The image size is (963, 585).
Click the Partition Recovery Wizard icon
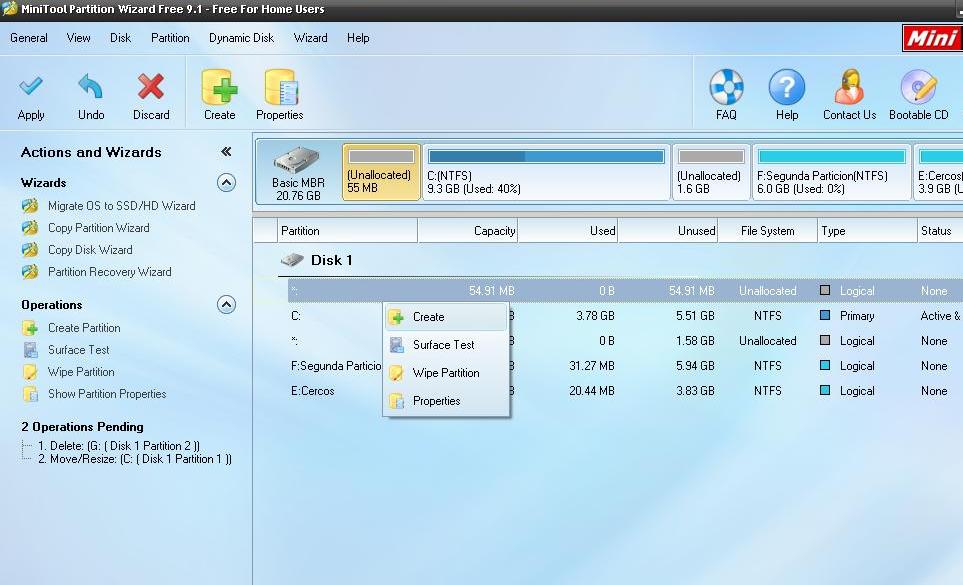tap(30, 271)
